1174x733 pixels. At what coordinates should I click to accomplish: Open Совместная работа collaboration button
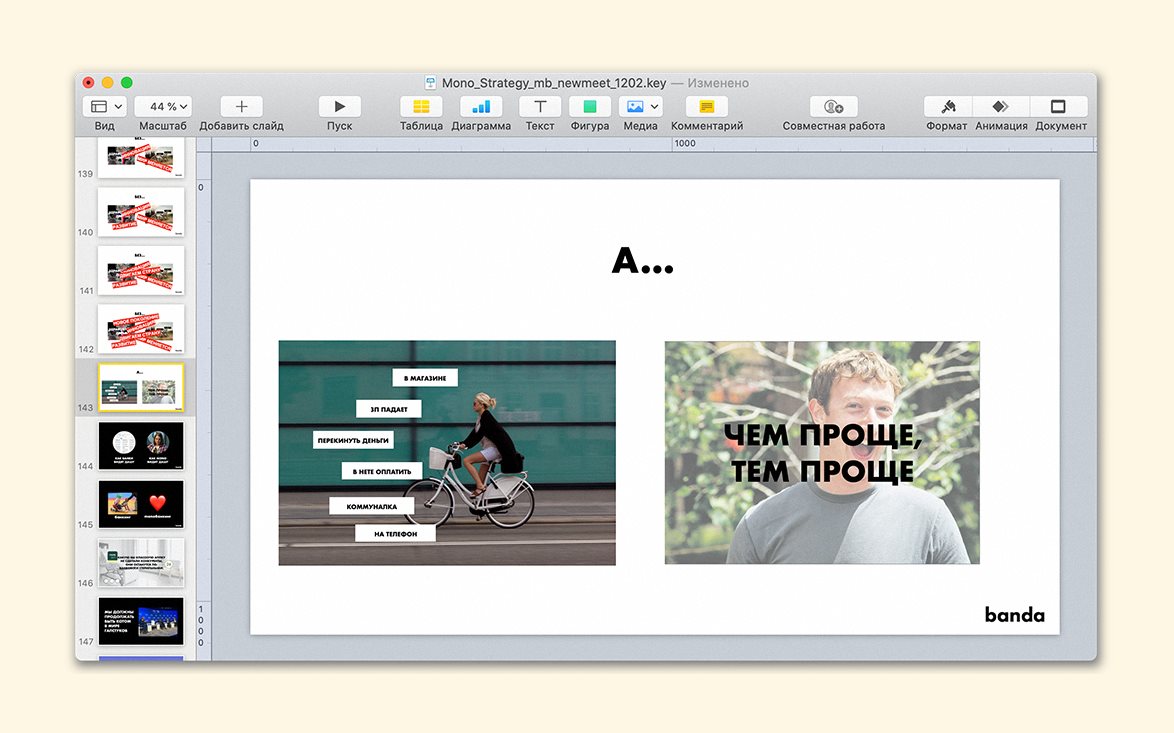coord(833,107)
